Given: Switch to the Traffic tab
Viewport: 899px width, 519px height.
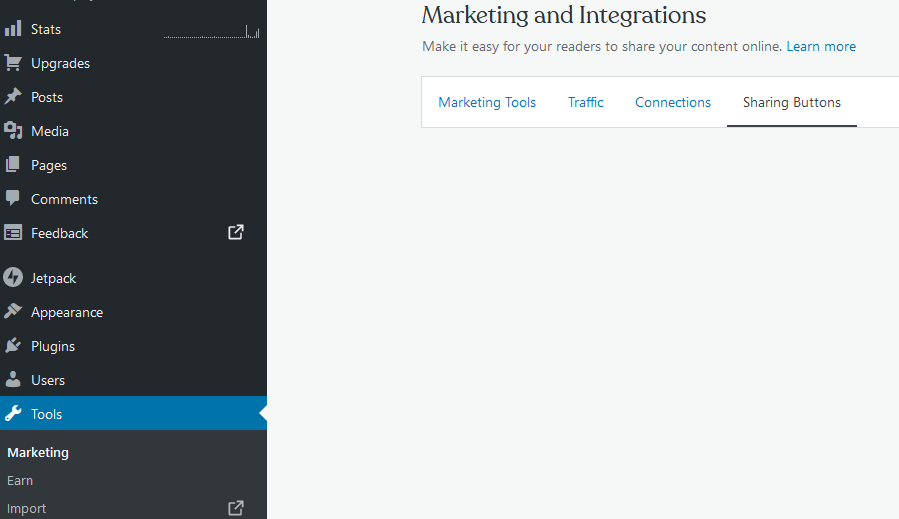Looking at the screenshot, I should (586, 102).
